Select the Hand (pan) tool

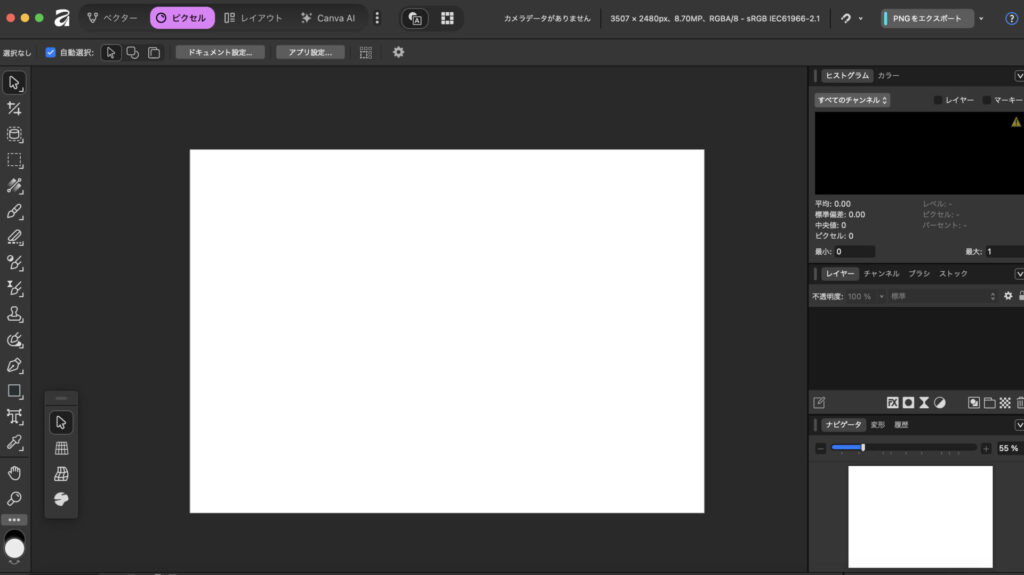[x=14, y=472]
